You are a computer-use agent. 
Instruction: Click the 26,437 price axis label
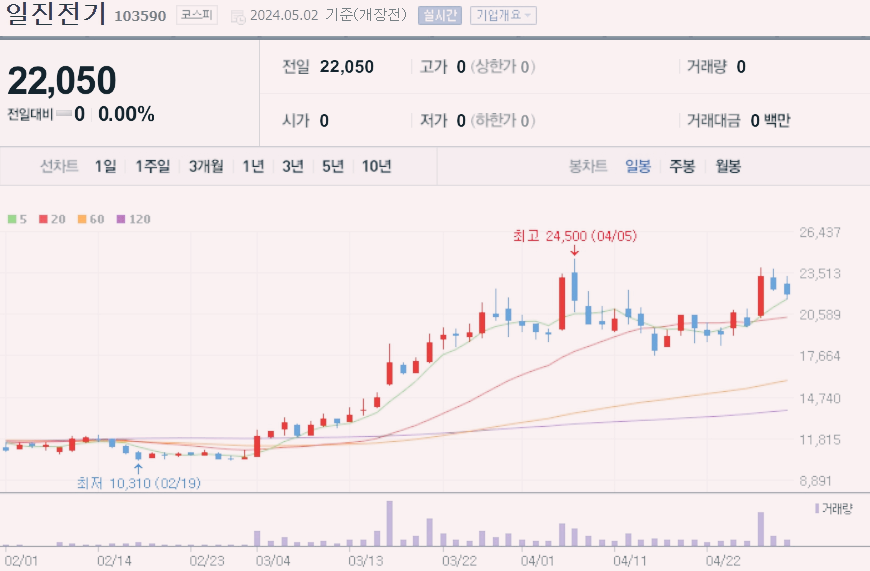click(820, 233)
